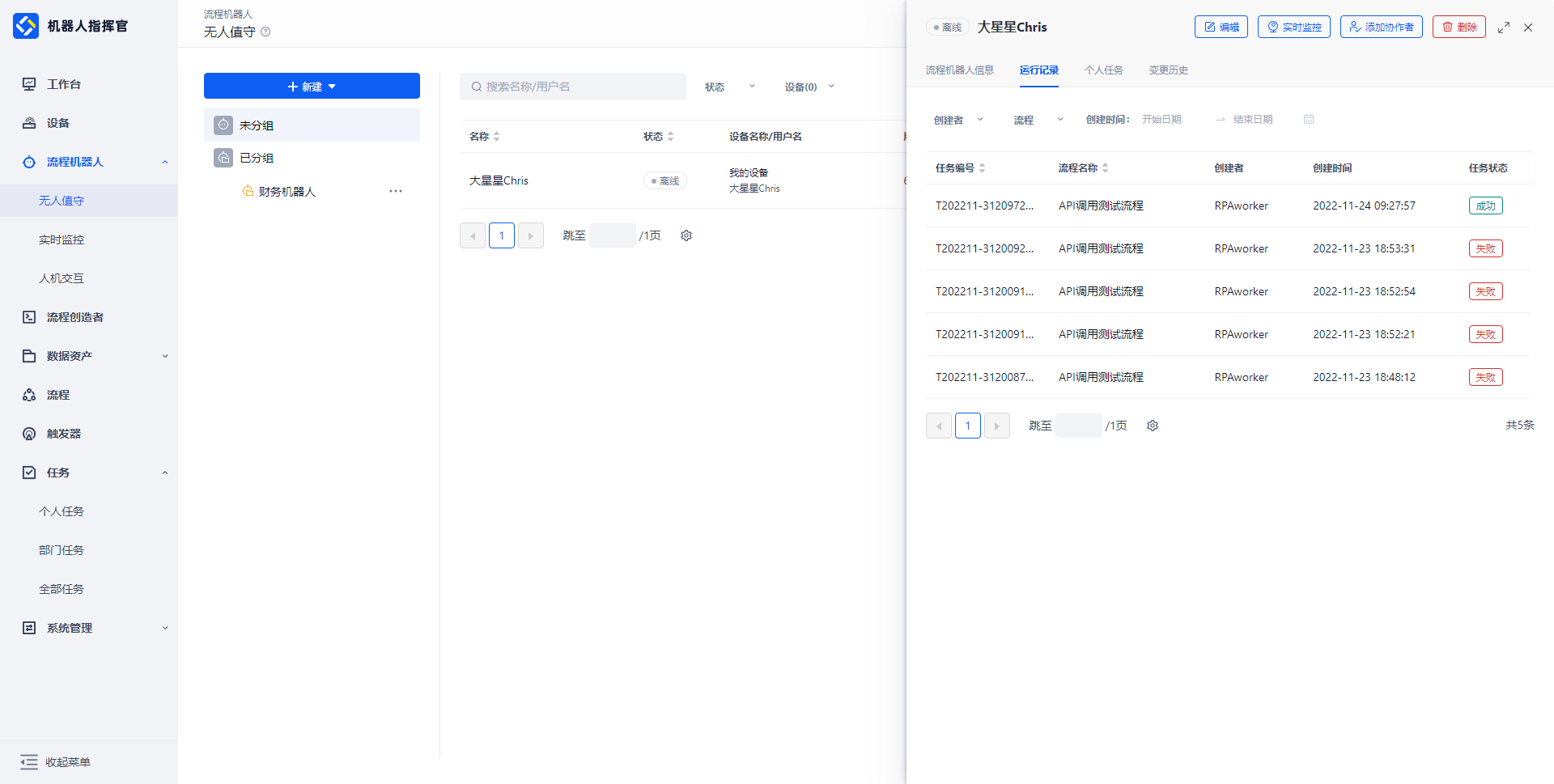Collapse the 流程机器人 sidebar section

(x=165, y=162)
